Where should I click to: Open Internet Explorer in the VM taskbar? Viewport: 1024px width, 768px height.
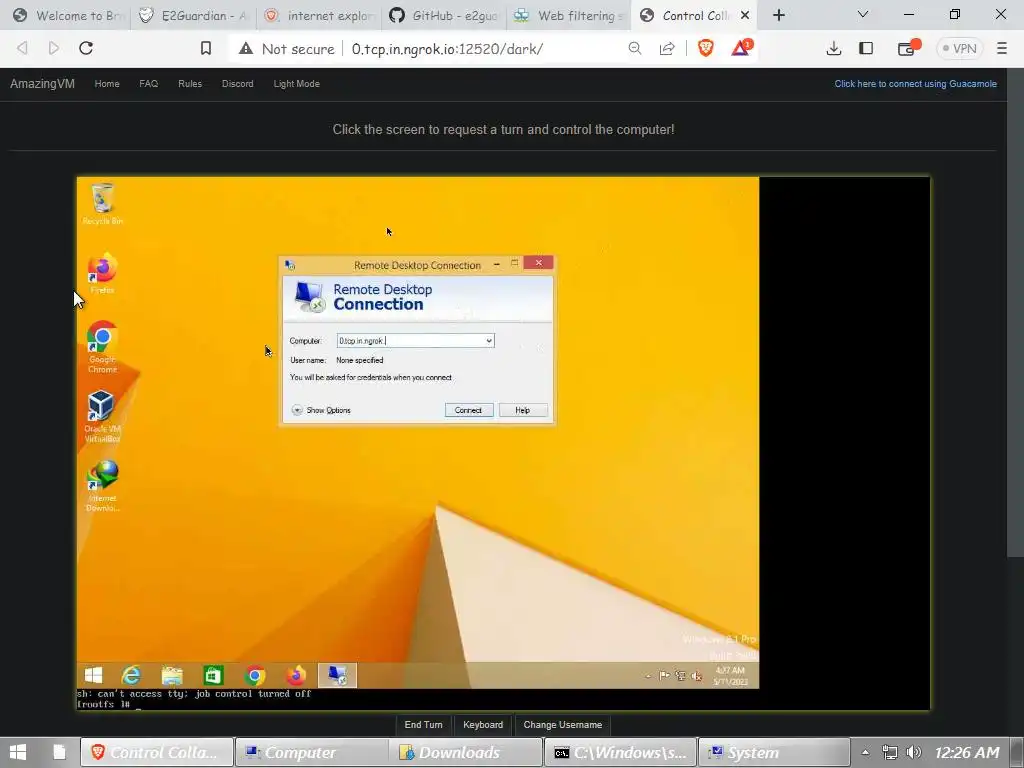click(x=131, y=675)
